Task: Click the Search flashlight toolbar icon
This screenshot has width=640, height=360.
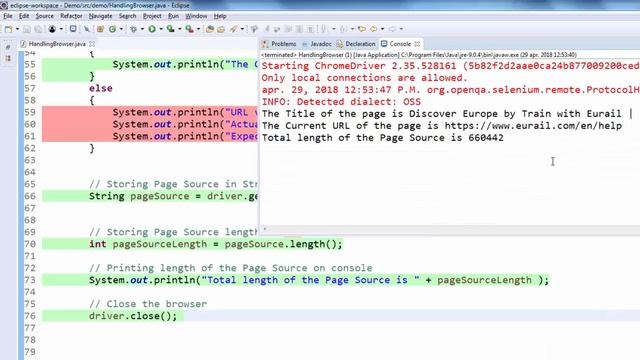Action: (x=233, y=29)
